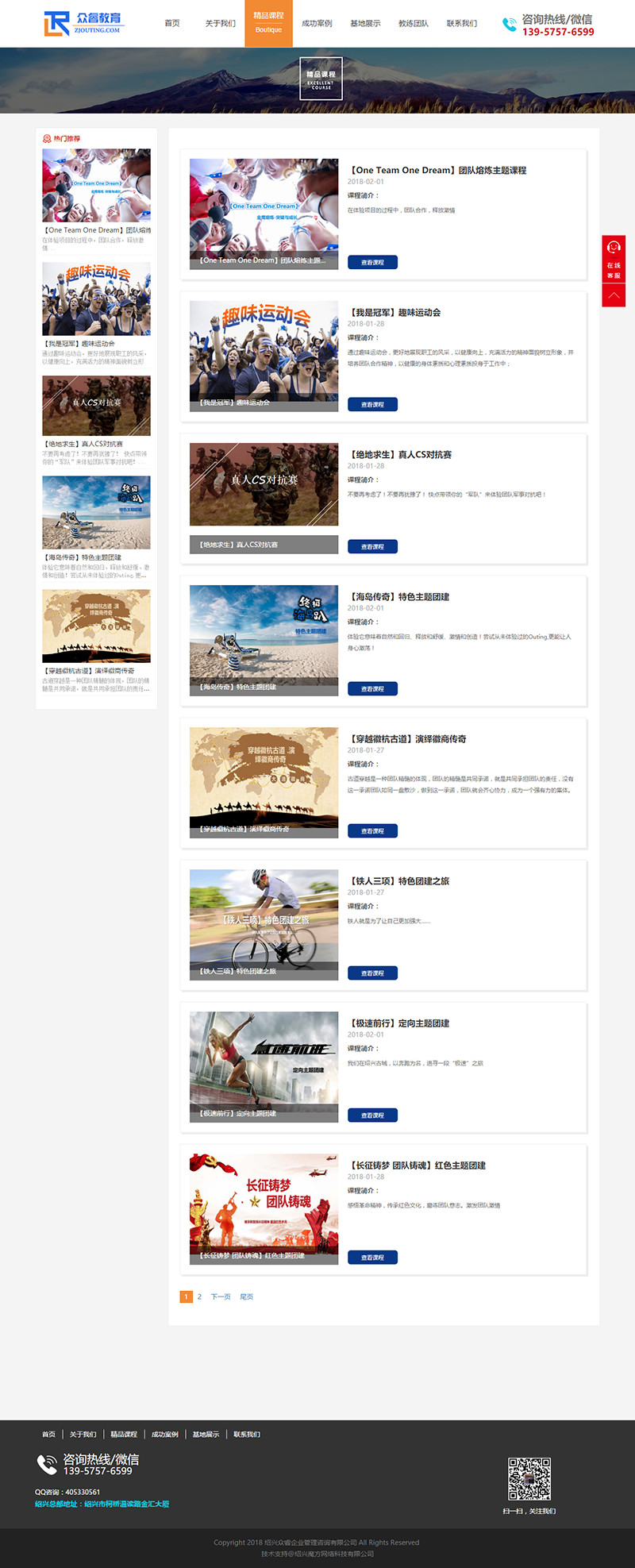Open 成功案例 in the top navigation
Image resolution: width=635 pixels, height=1568 pixels.
coord(317,23)
